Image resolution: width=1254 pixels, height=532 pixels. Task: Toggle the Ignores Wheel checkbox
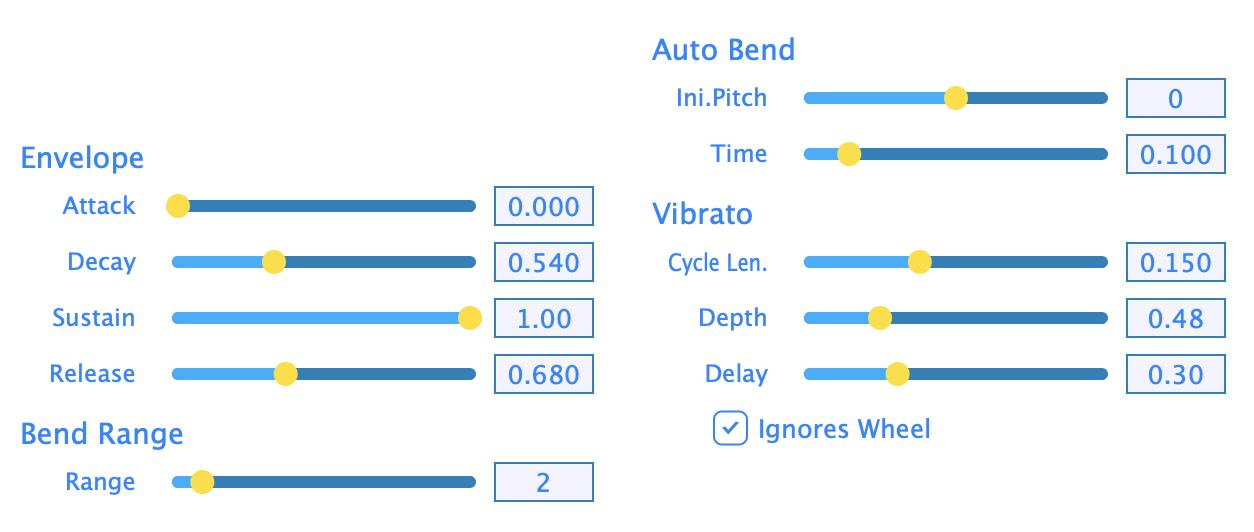[x=730, y=429]
